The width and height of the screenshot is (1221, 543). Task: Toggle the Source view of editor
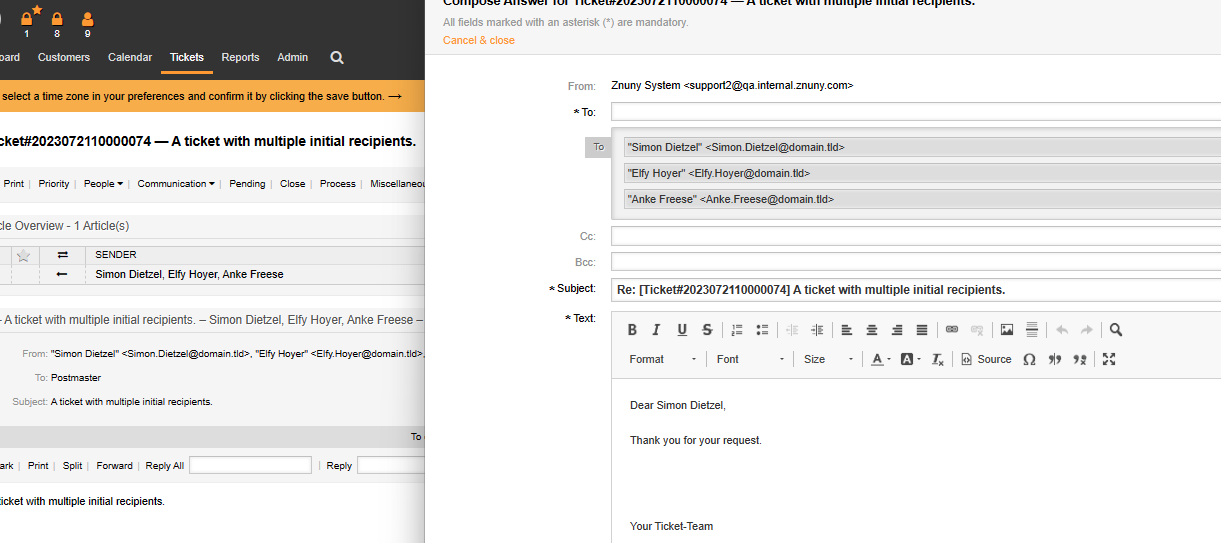(x=986, y=359)
